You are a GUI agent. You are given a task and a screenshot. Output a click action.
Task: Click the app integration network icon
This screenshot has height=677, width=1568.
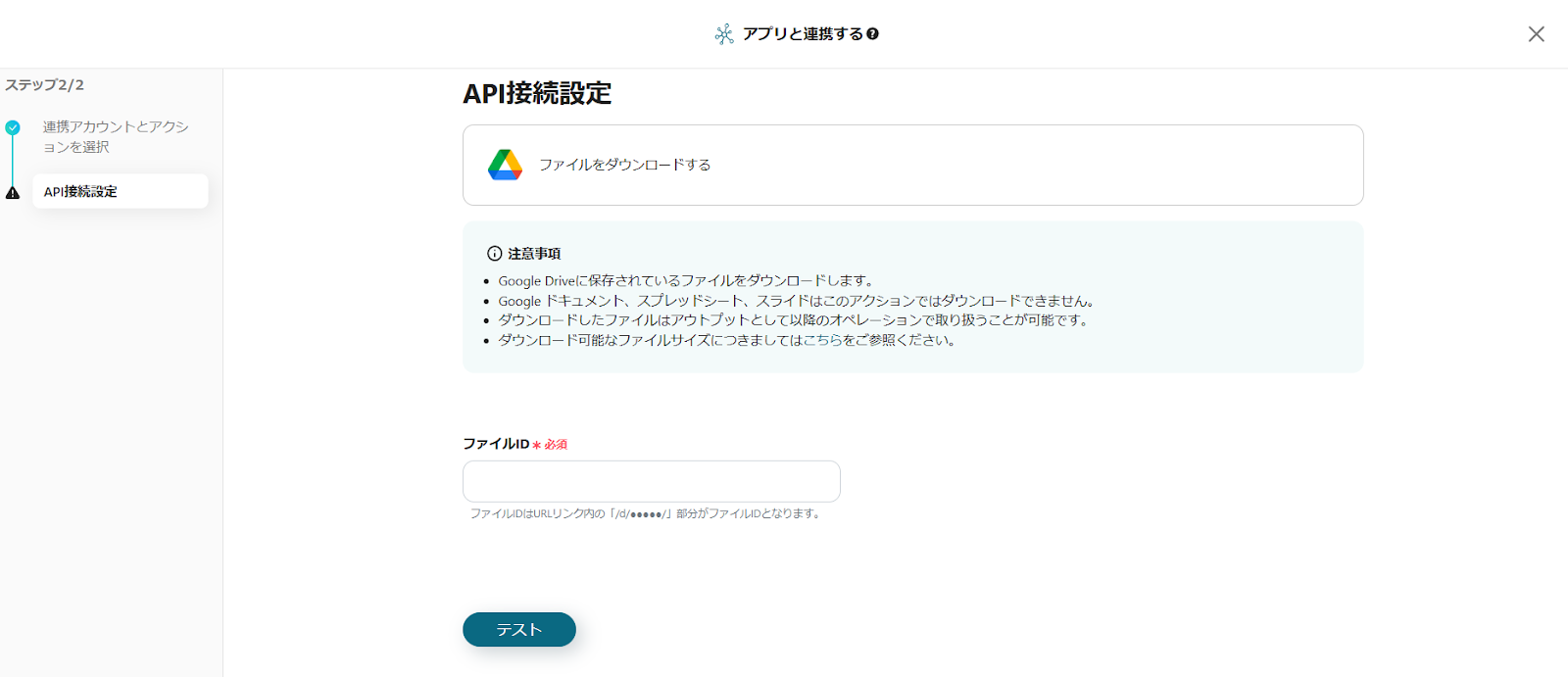tap(724, 34)
